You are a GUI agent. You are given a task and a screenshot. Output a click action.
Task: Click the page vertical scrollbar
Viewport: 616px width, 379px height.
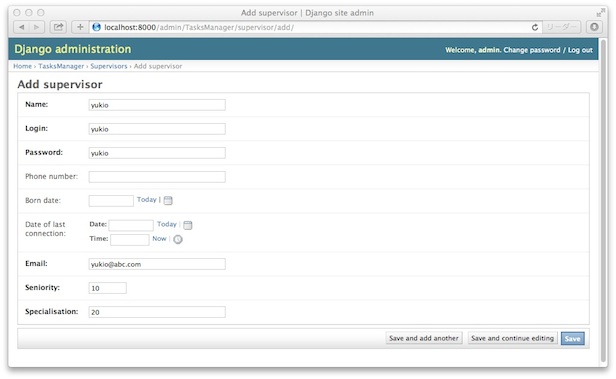coord(604,200)
